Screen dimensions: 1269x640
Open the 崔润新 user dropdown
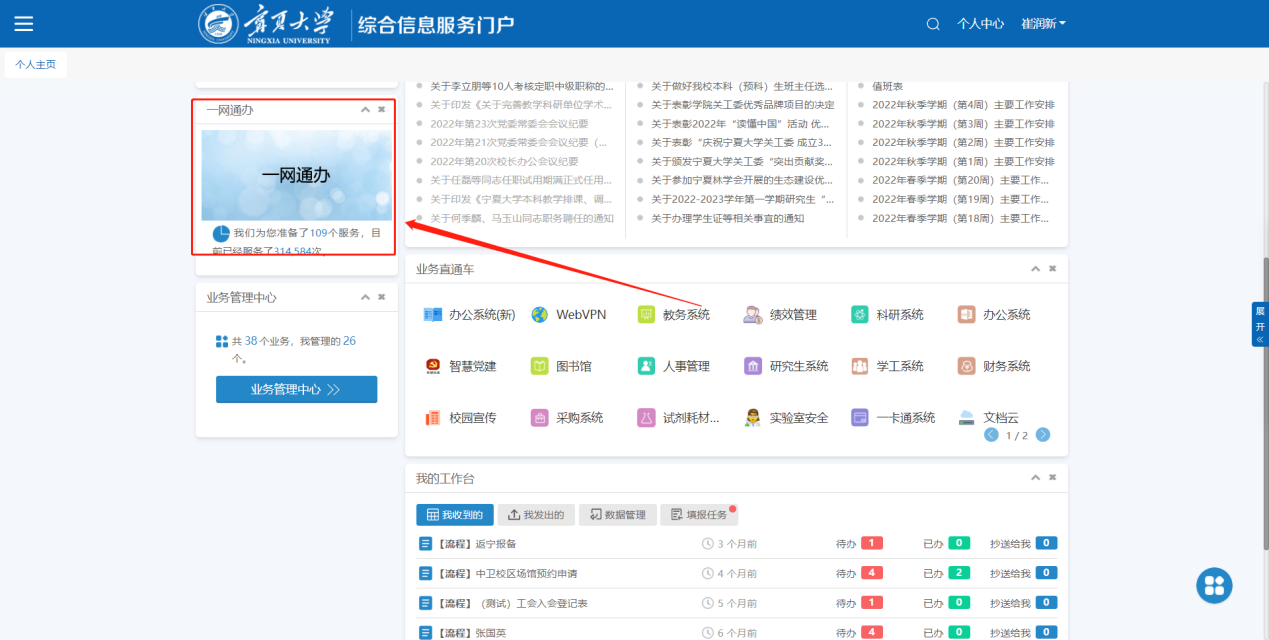point(1043,24)
